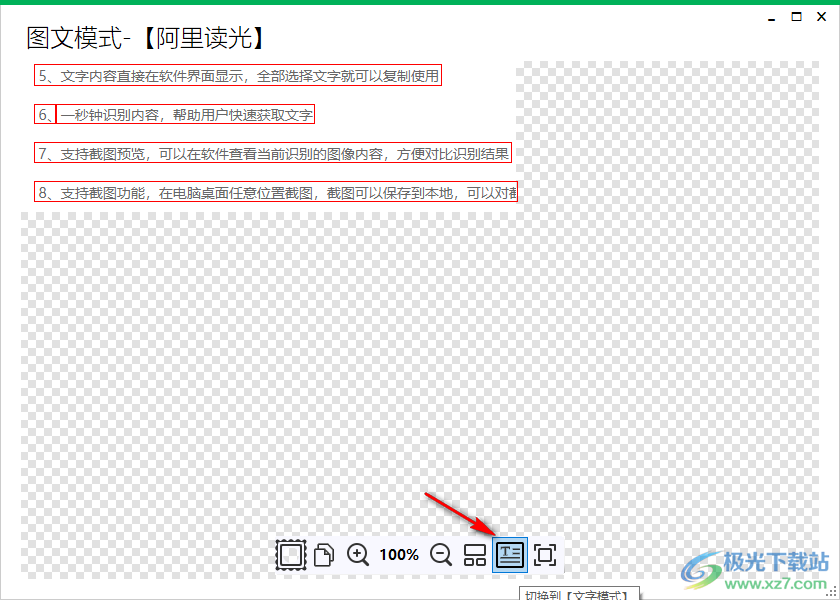Image resolution: width=840 pixels, height=600 pixels.
Task: Switch to text mode with the highlighted icon
Action: 509,554
